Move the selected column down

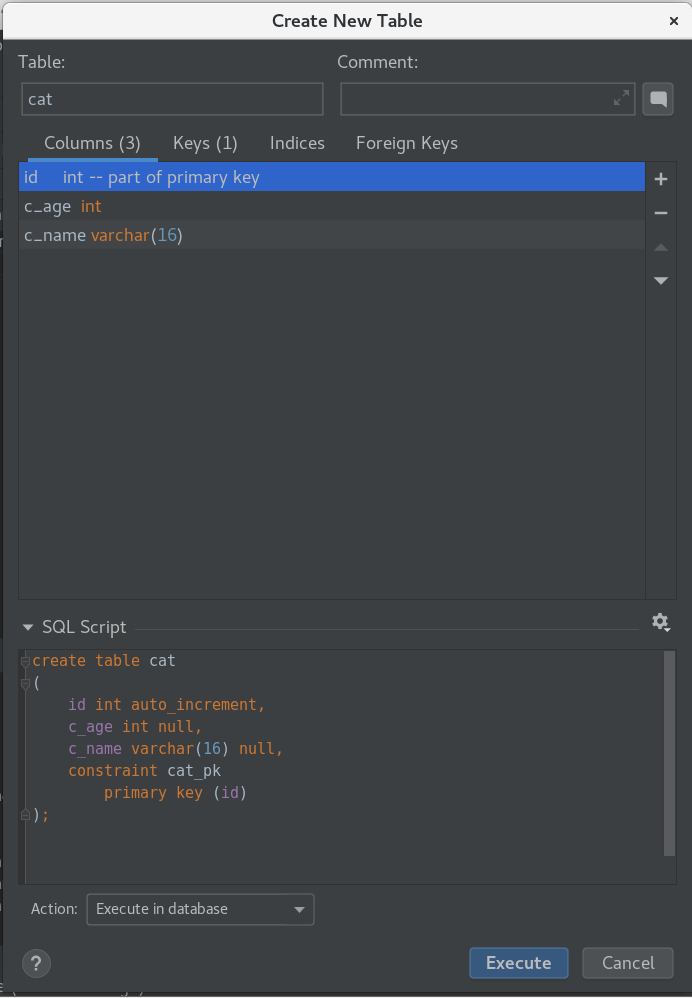coord(660,281)
